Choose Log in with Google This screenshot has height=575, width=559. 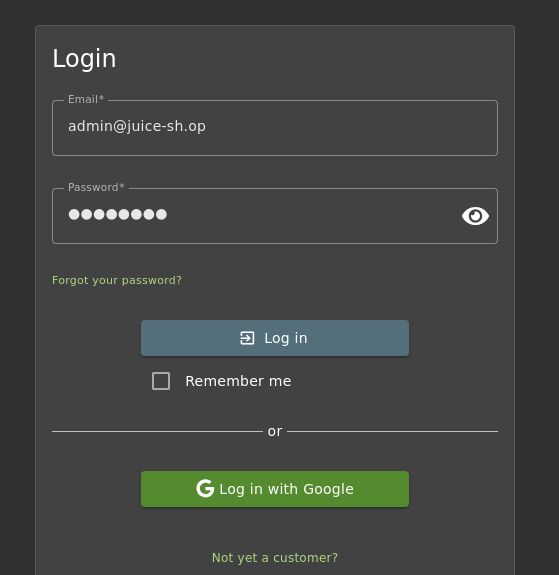275,489
